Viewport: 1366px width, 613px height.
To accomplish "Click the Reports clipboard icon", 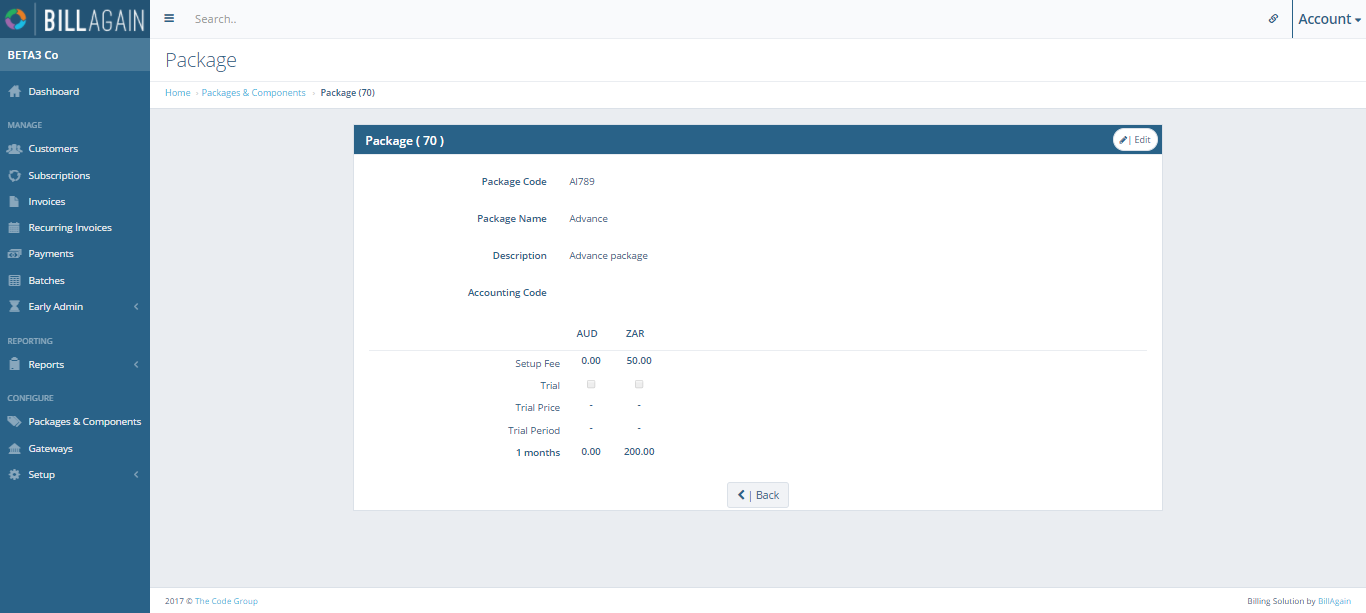I will tap(15, 365).
